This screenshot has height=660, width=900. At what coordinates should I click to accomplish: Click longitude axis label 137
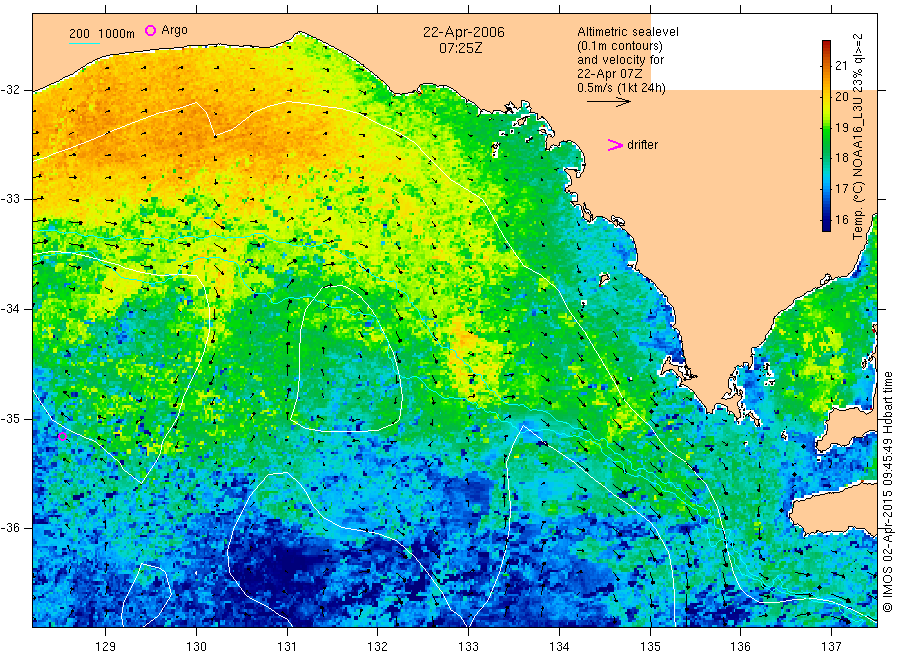pos(831,647)
